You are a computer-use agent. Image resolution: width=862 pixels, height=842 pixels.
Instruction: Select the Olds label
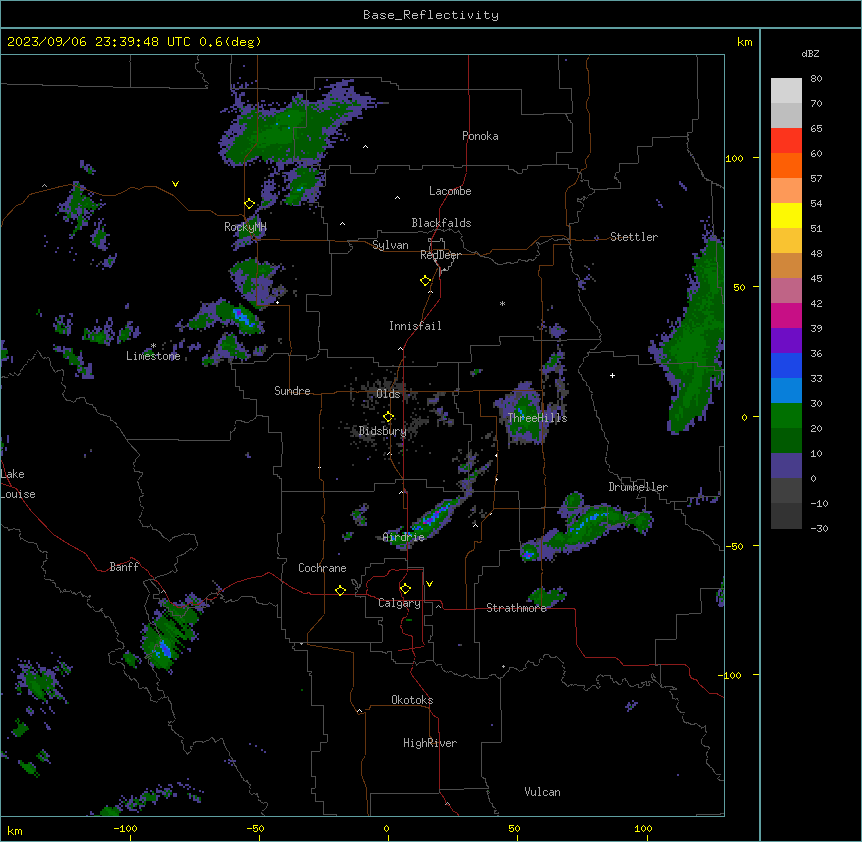point(388,394)
